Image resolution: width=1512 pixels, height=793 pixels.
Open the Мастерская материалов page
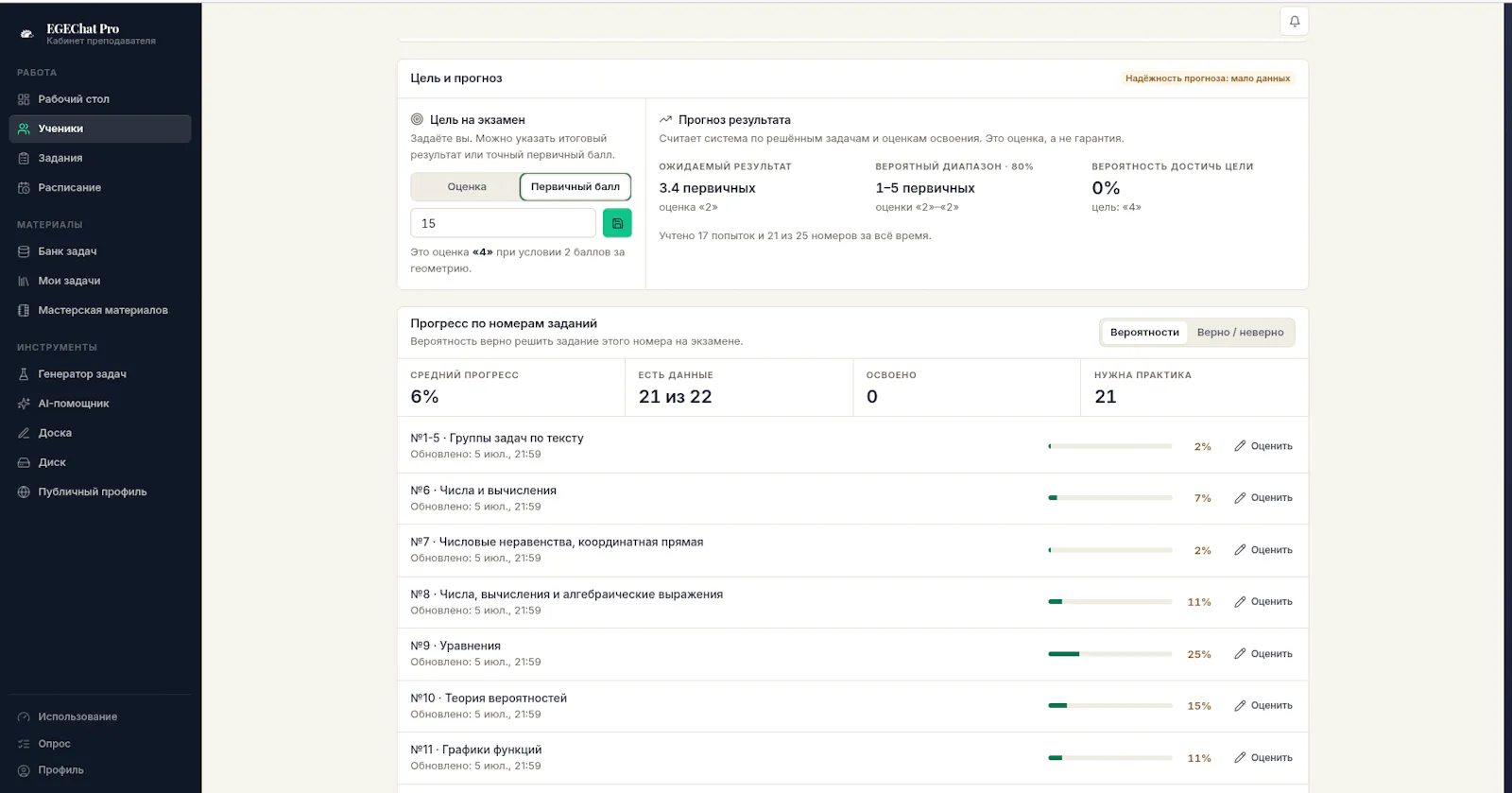coord(100,310)
